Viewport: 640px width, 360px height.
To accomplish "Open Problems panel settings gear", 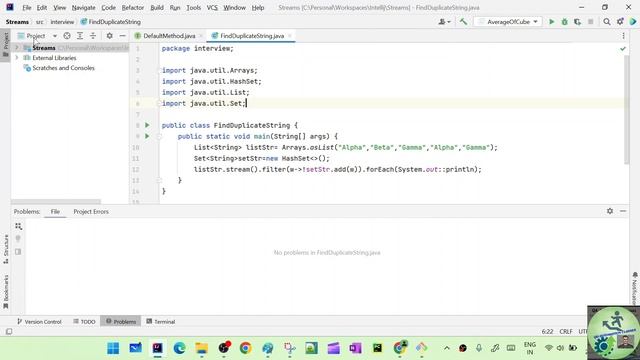I will (x=610, y=211).
